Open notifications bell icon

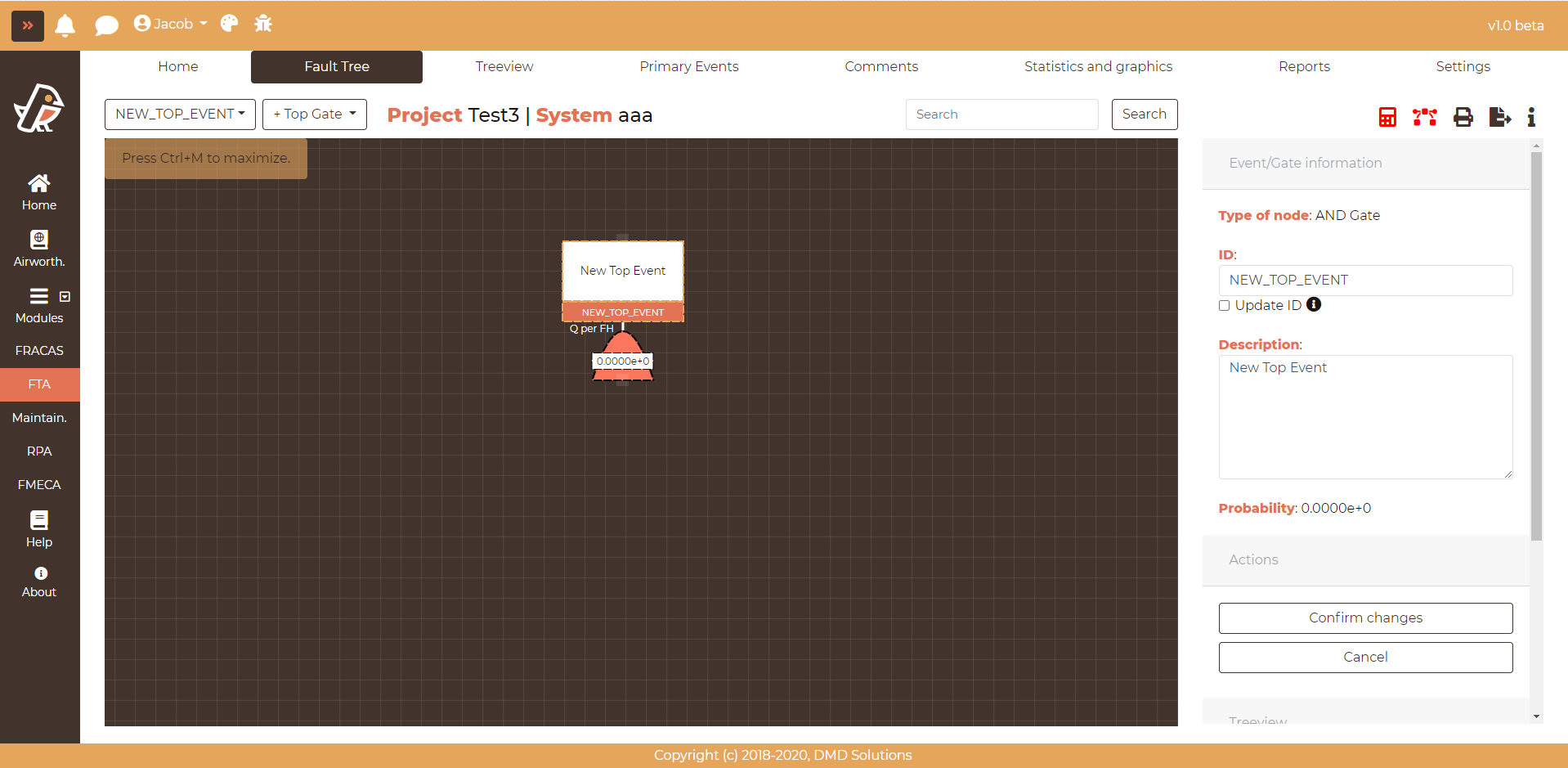click(x=65, y=25)
